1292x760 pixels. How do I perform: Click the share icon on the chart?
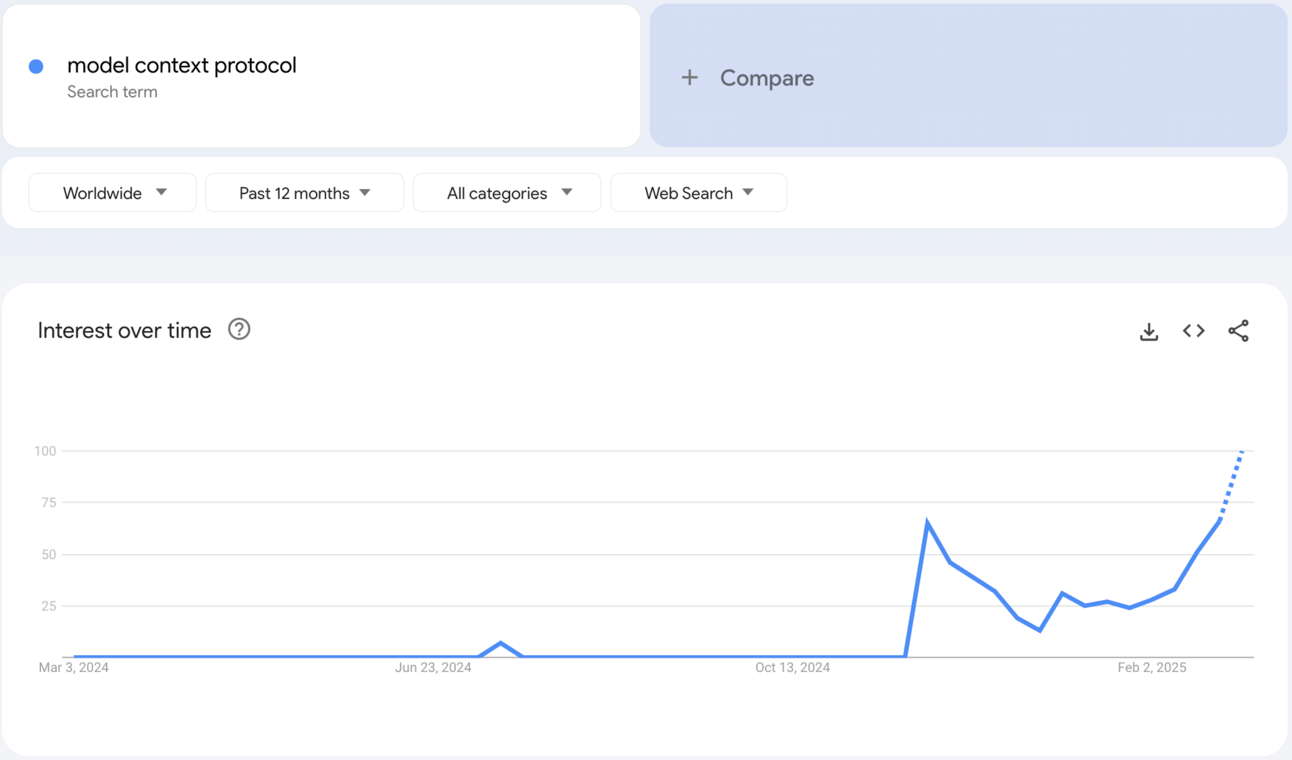(1238, 331)
